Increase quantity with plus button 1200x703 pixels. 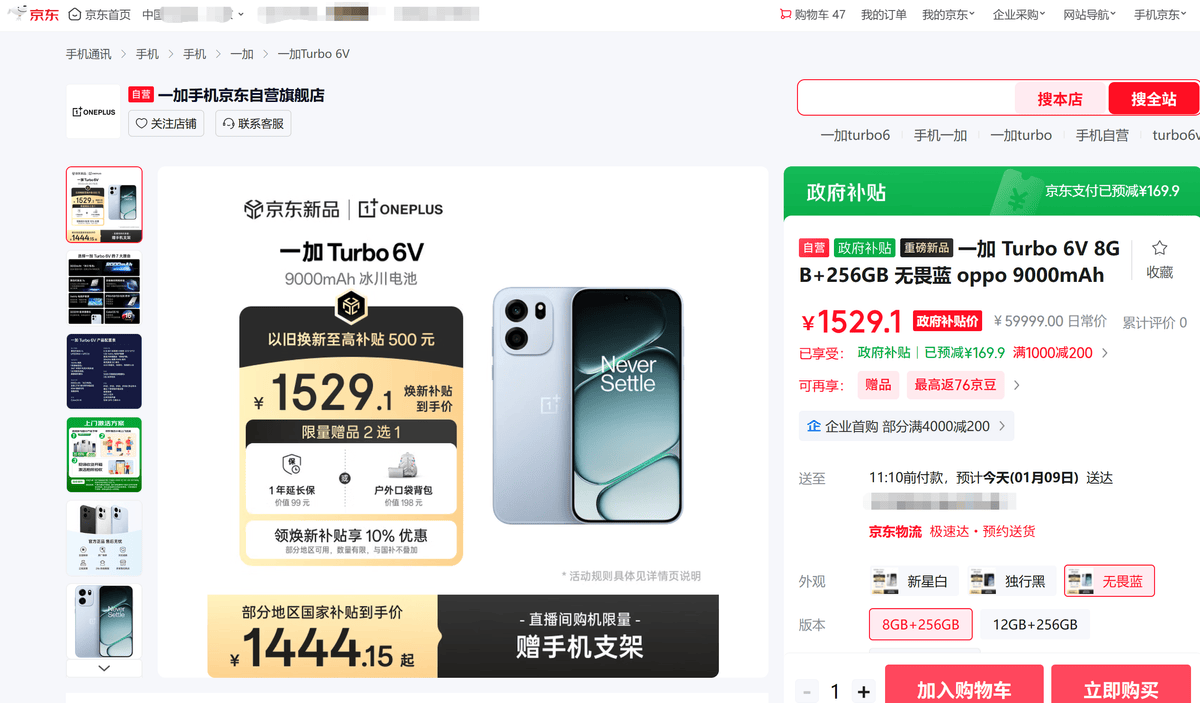pyautogui.click(x=864, y=691)
